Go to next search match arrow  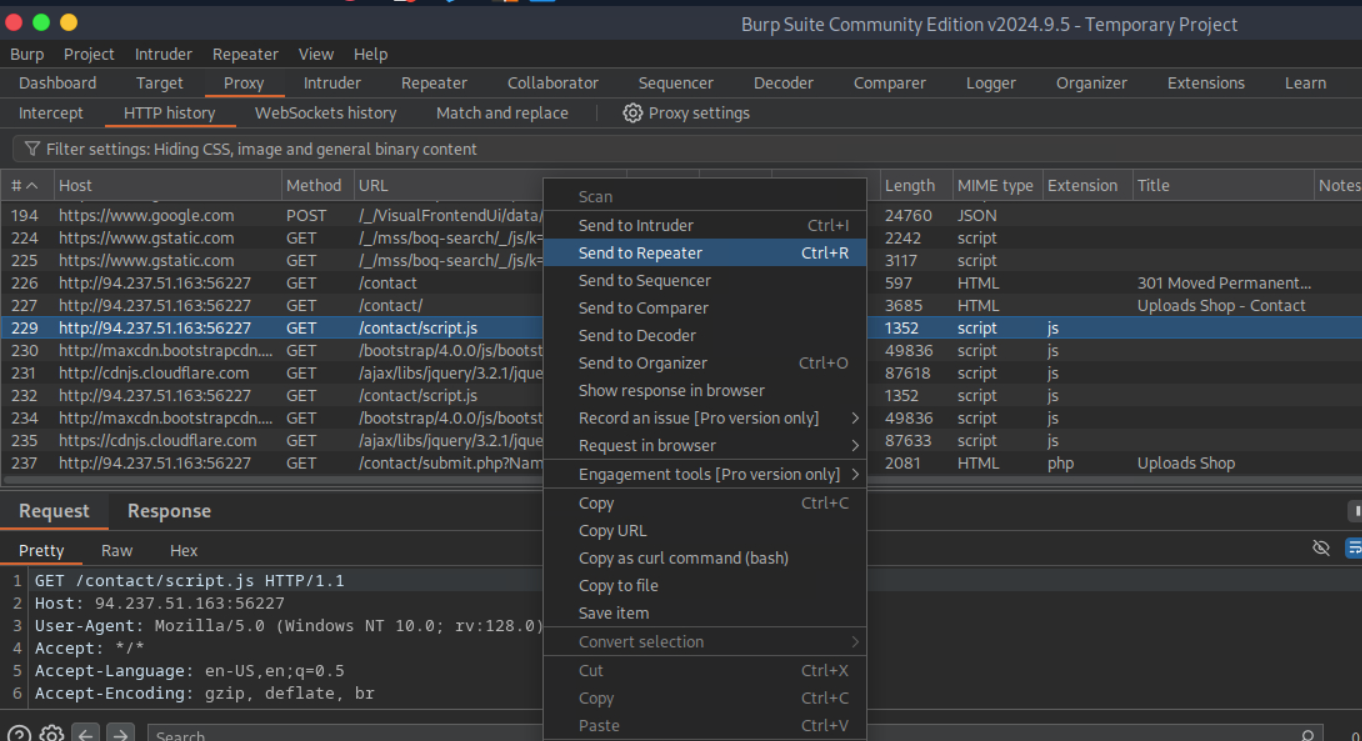(x=120, y=735)
